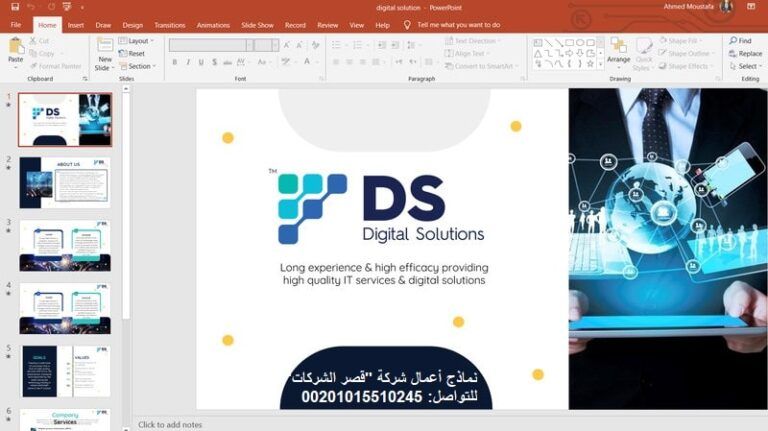Select the Rectangle shape in the gallery
Viewport: 768px width, 431px height.
[569, 43]
